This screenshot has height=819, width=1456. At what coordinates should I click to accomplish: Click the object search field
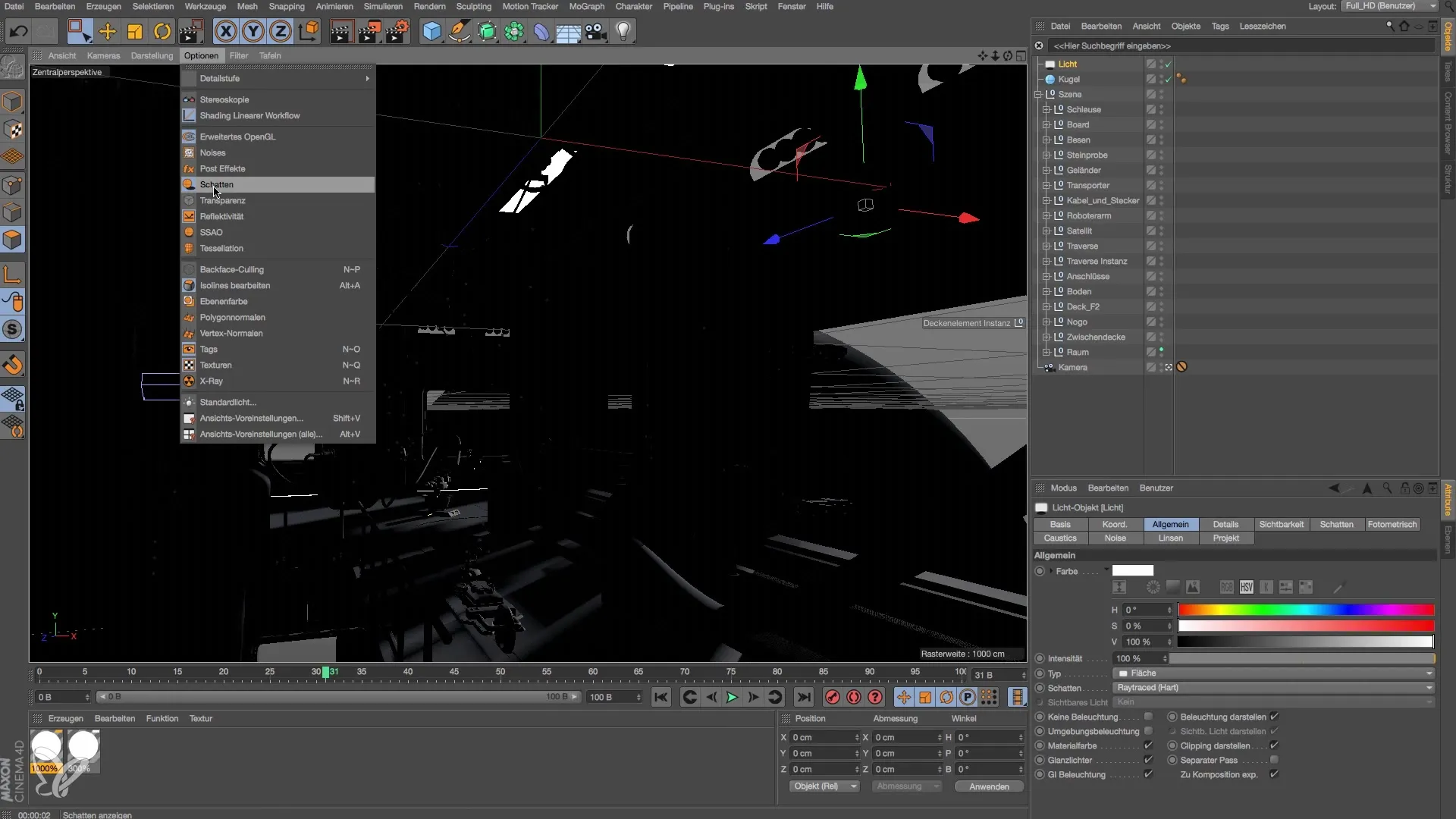[1241, 46]
